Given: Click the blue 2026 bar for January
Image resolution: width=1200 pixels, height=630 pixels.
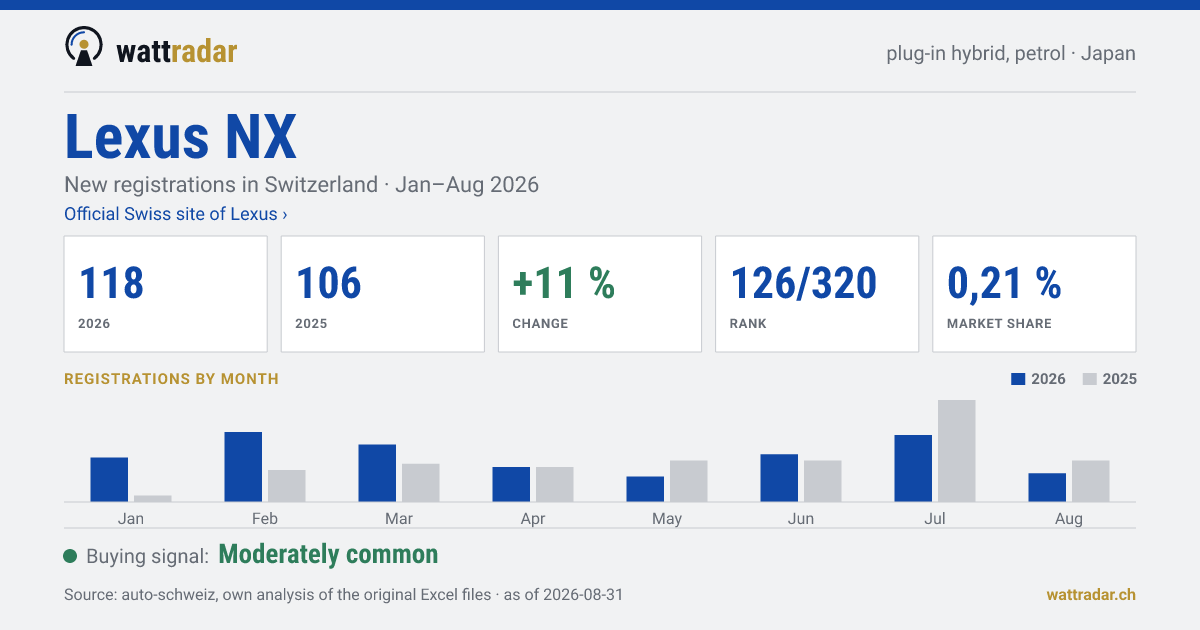Looking at the screenshot, I should 109,480.
